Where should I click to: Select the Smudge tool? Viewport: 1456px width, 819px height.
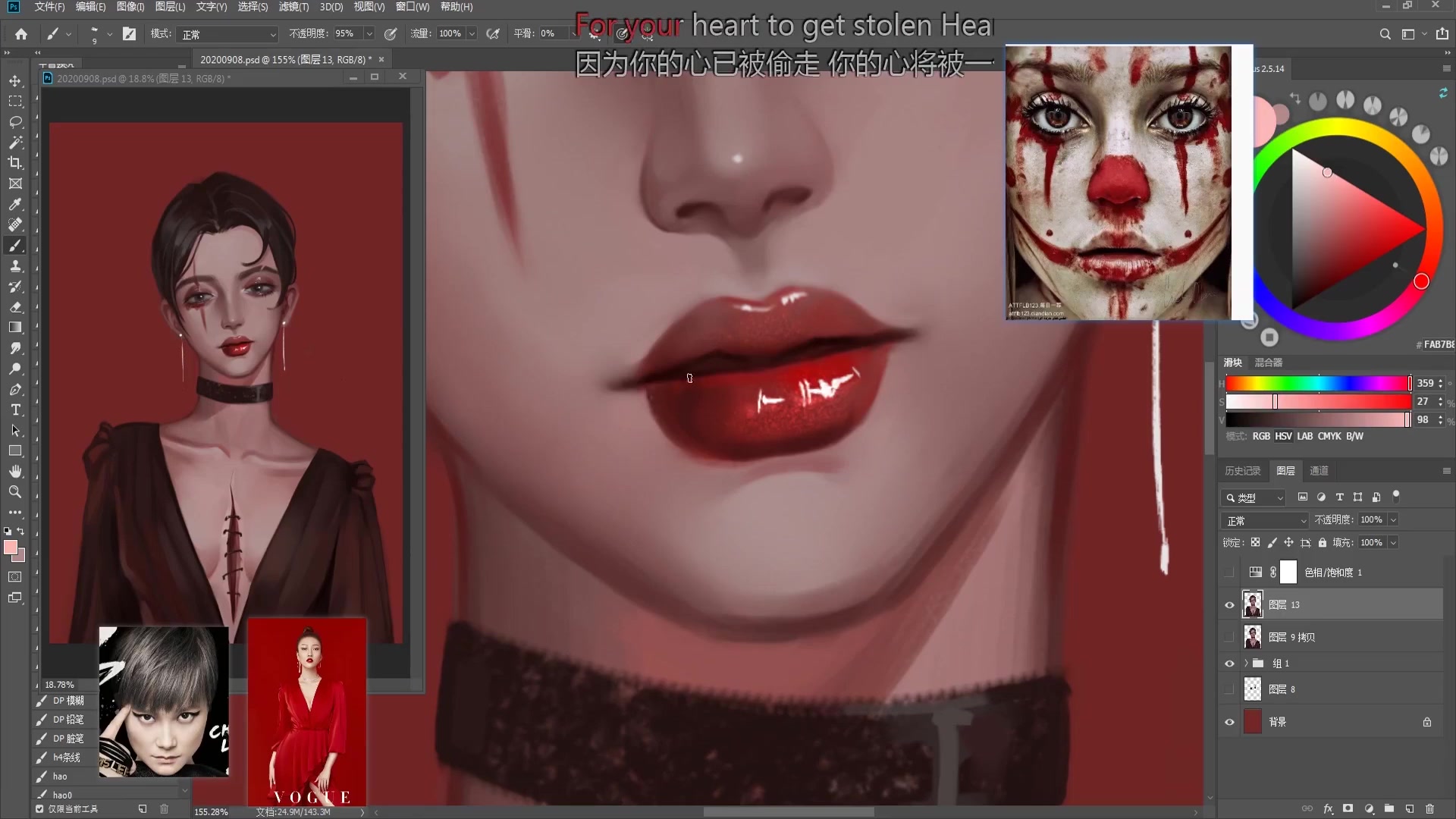(15, 348)
